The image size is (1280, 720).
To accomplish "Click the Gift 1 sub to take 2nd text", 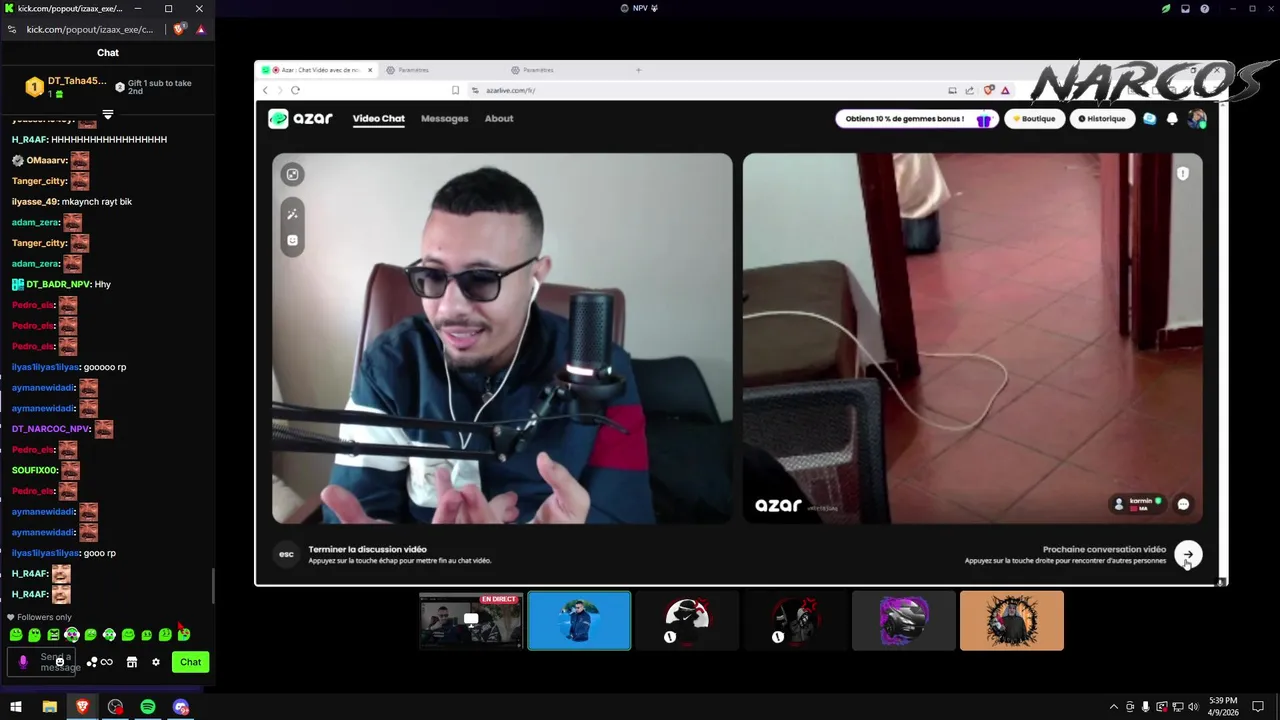I will [x=159, y=87].
